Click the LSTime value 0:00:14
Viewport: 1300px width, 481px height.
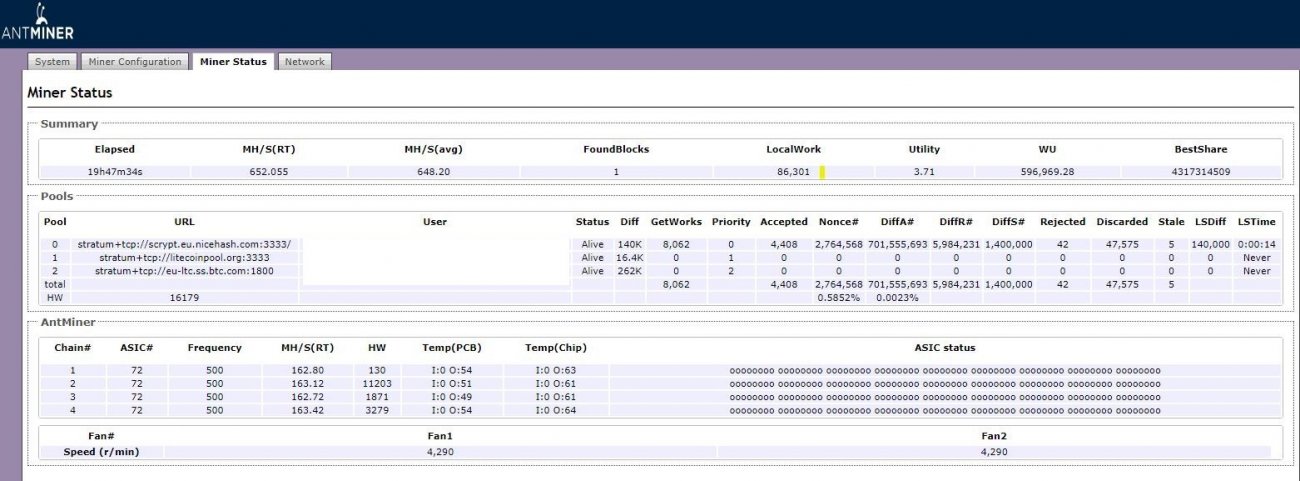(x=1254, y=244)
